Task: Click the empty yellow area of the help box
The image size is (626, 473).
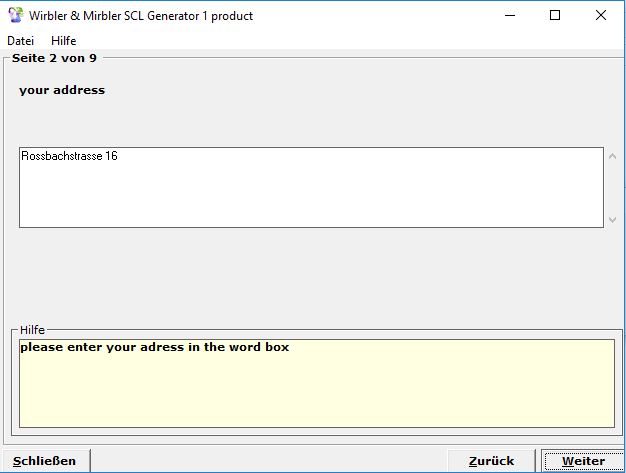Action: pyautogui.click(x=316, y=395)
